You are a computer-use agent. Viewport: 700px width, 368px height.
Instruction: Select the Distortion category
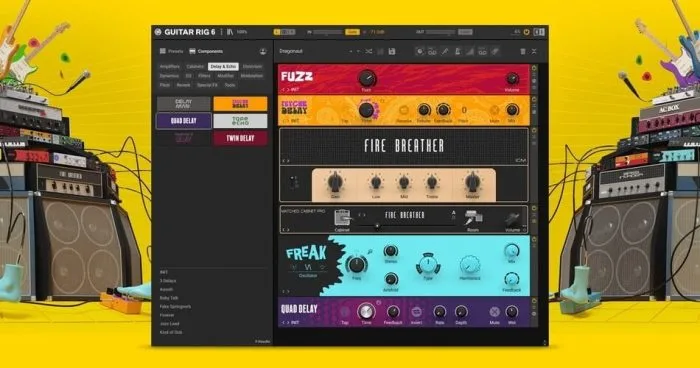[x=252, y=67]
